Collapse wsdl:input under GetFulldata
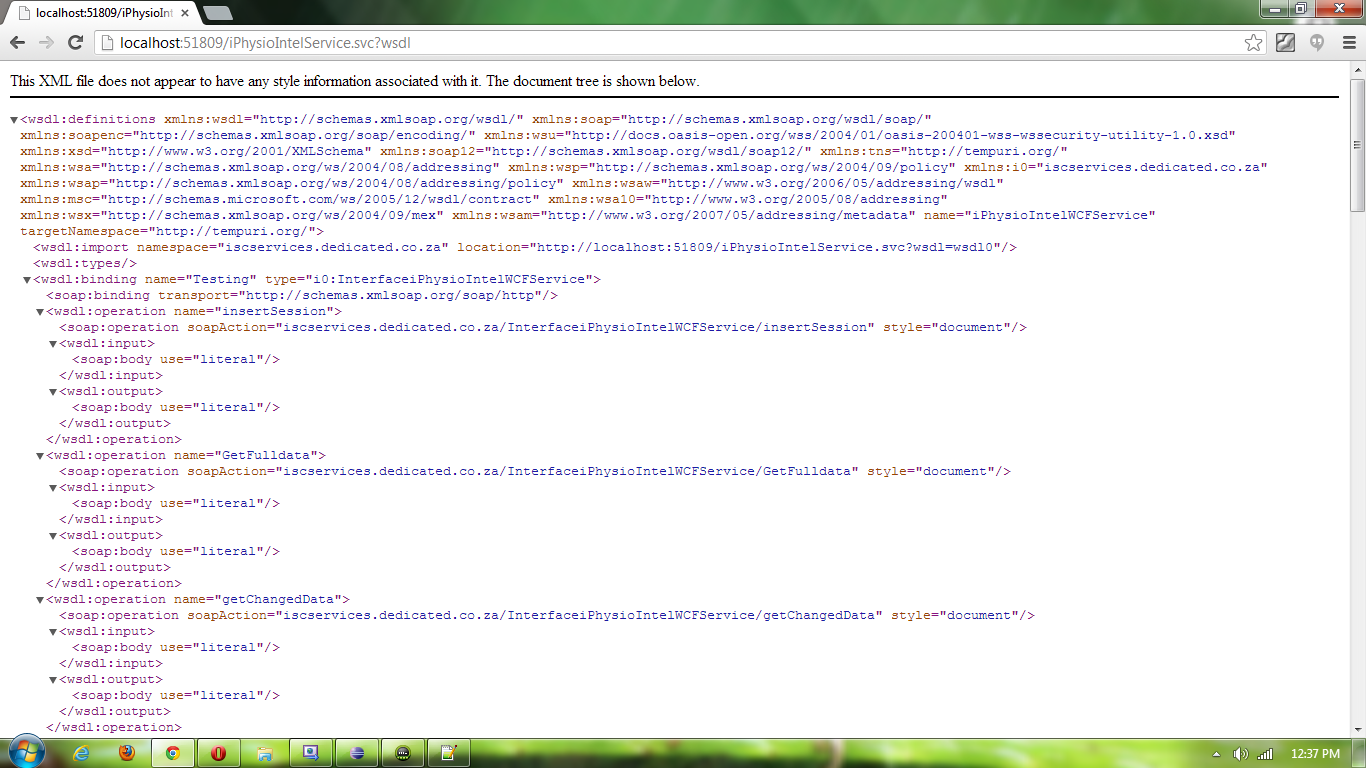Viewport: 1366px width, 768px height. 53,488
